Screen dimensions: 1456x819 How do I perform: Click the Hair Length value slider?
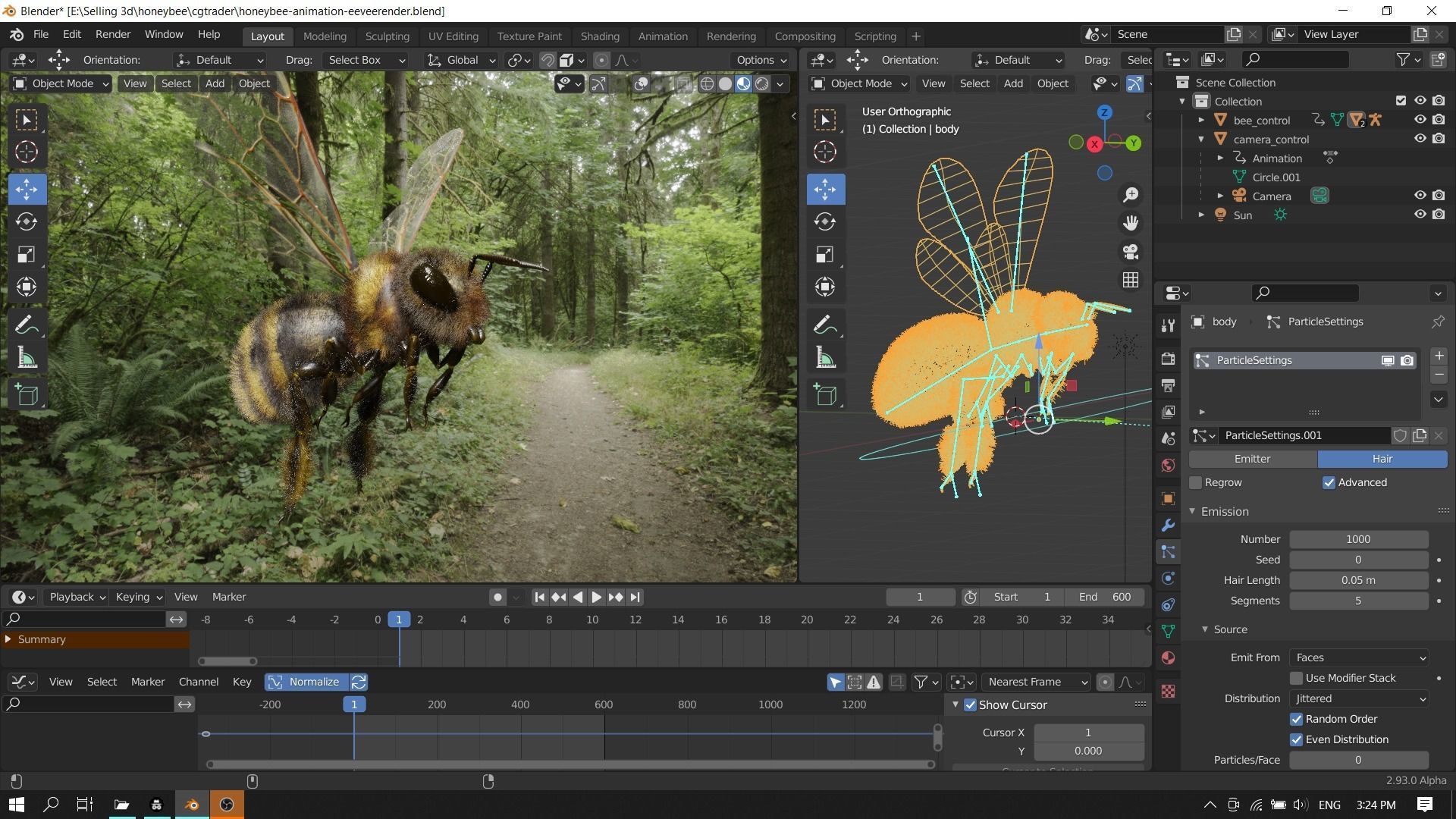tap(1358, 580)
